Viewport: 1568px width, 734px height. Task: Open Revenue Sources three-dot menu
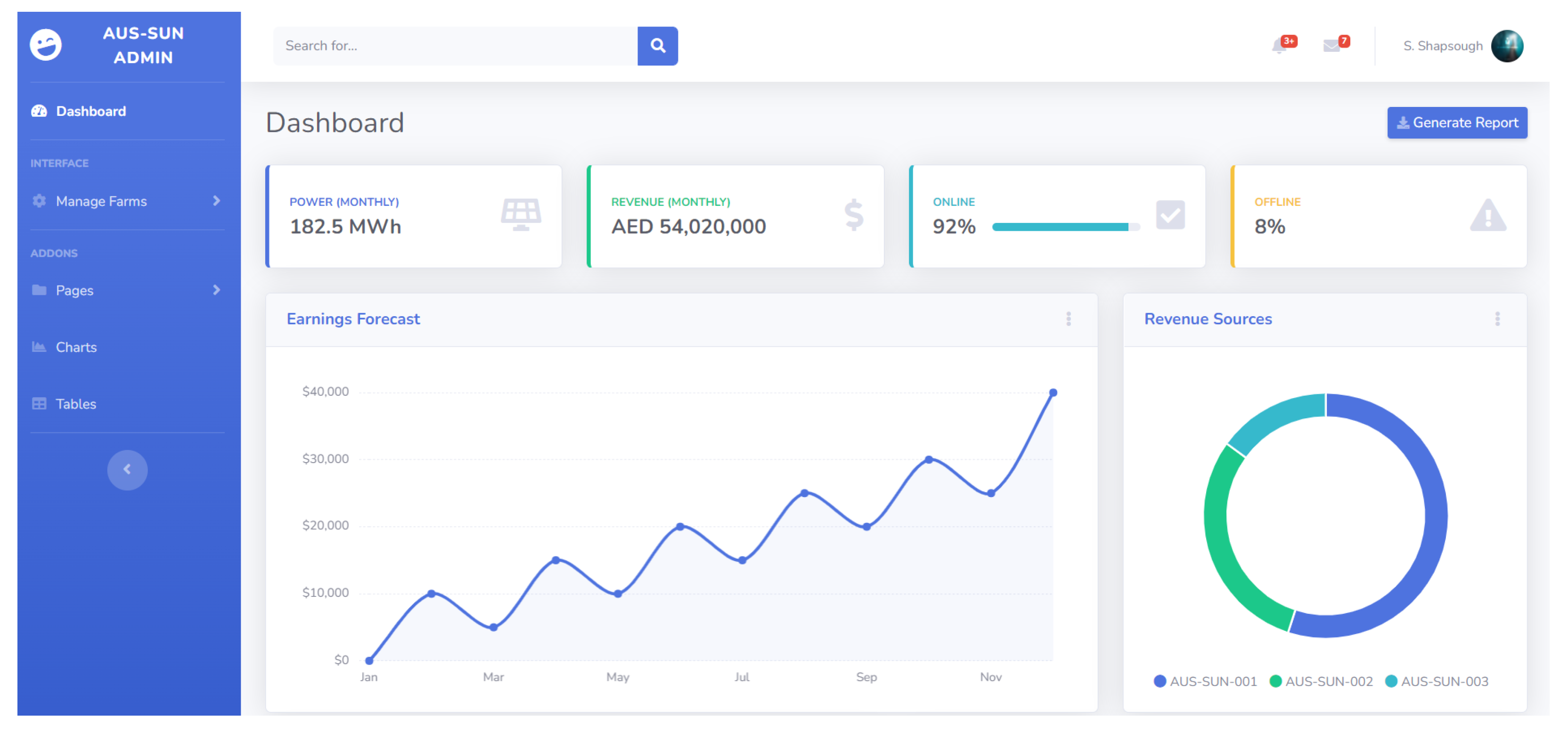(x=1497, y=319)
